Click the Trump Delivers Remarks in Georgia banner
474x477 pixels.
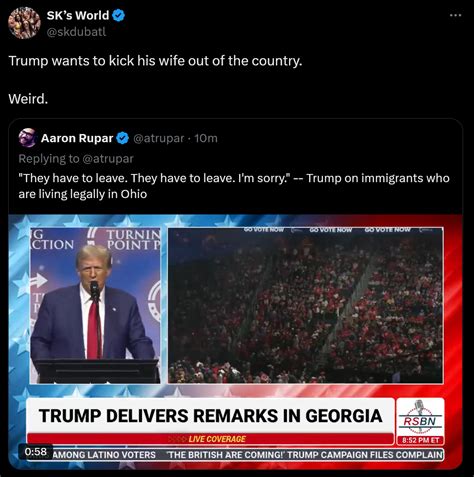(x=210, y=415)
